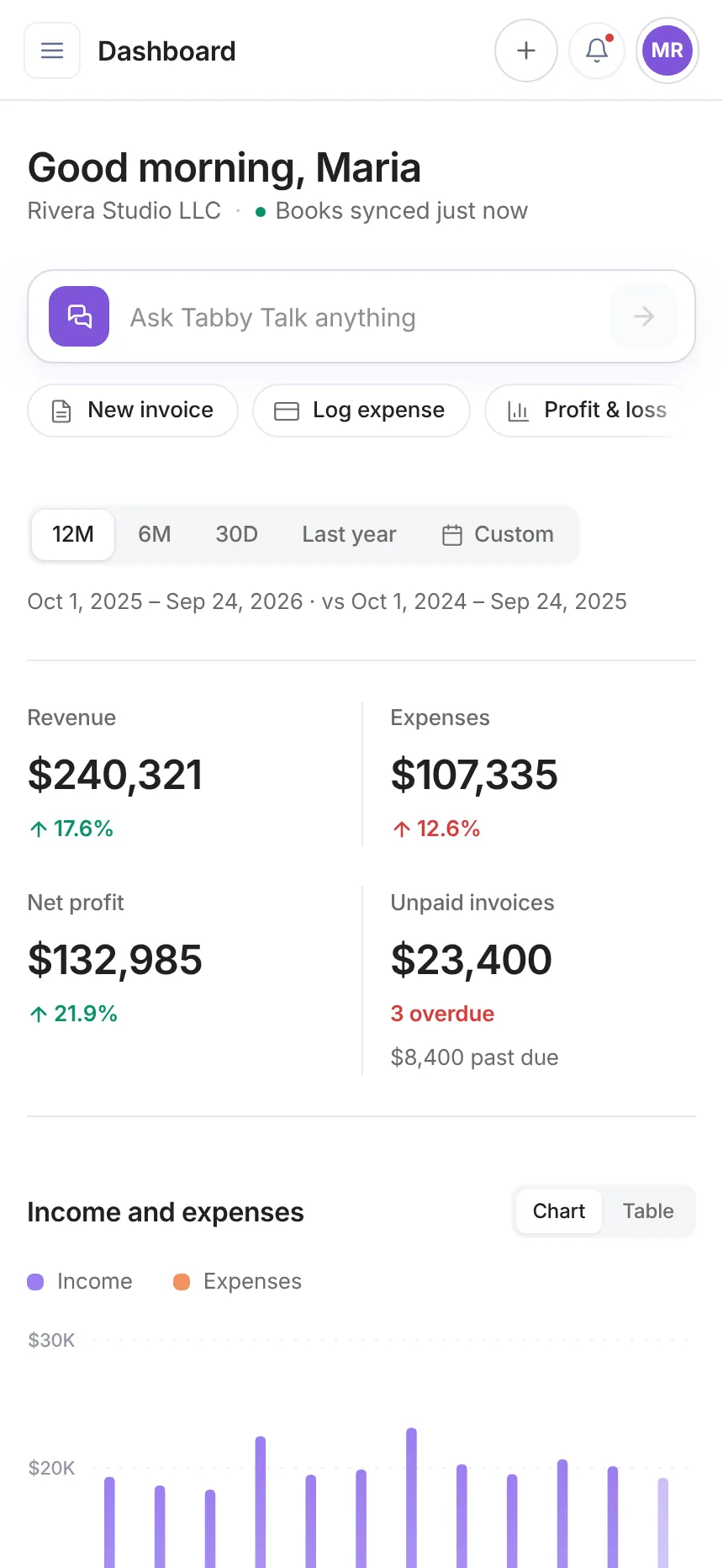Click the Rivera Studio LLC name
This screenshot has height=1568, width=723.
tap(124, 210)
